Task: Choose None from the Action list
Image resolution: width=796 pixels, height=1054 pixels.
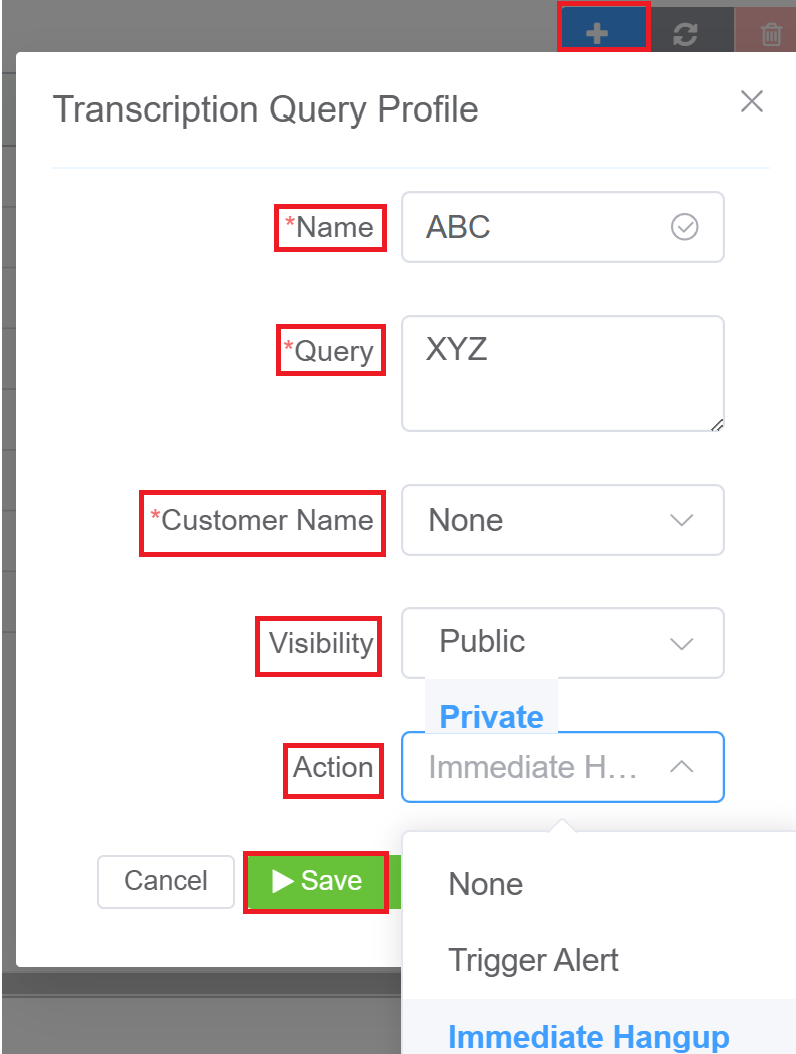Action: pos(486,884)
